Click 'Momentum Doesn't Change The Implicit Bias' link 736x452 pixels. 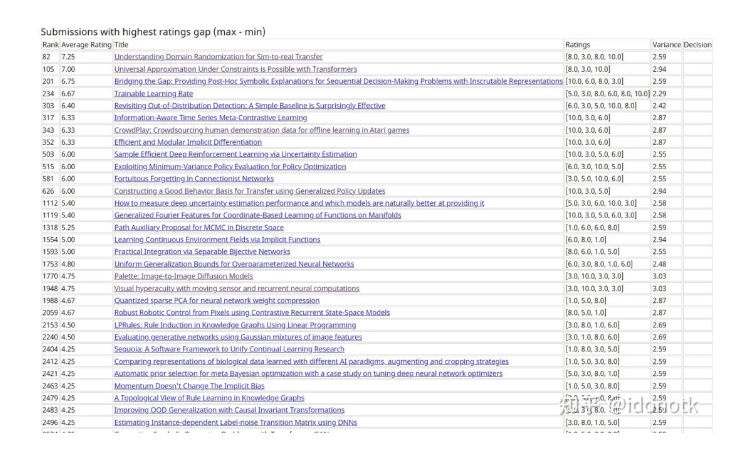[189, 386]
